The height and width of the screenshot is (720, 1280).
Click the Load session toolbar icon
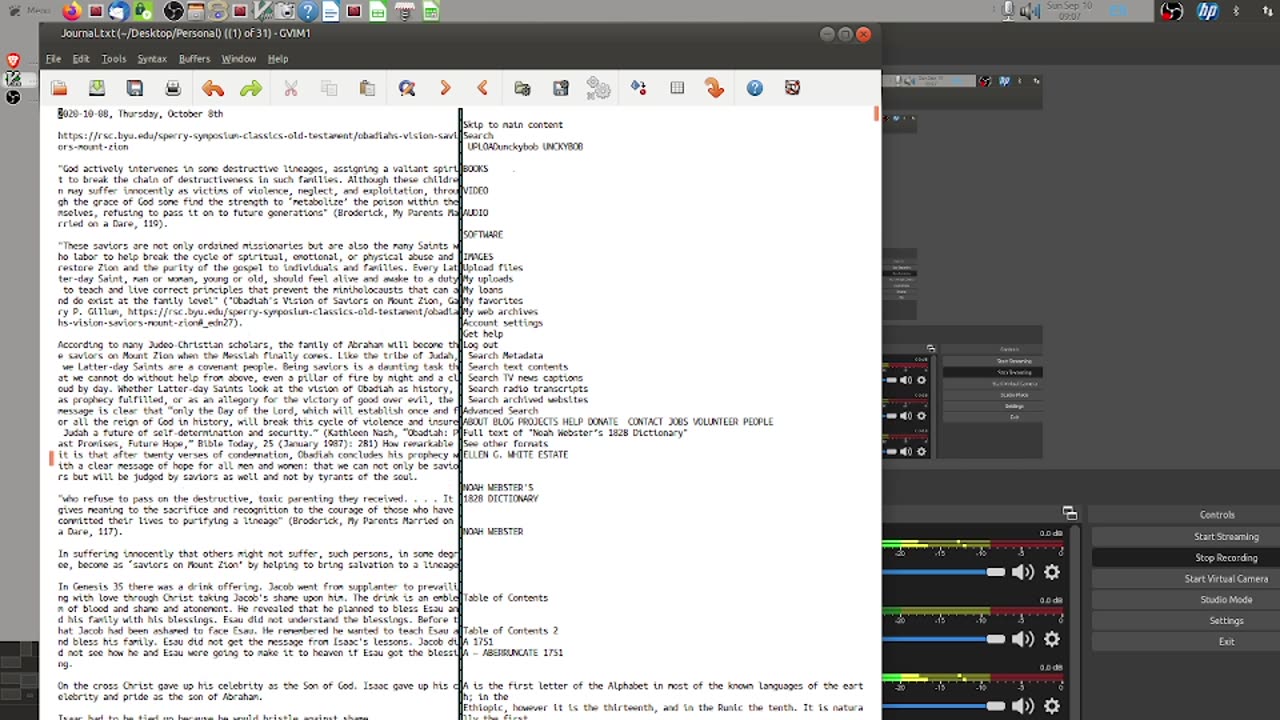click(x=522, y=88)
